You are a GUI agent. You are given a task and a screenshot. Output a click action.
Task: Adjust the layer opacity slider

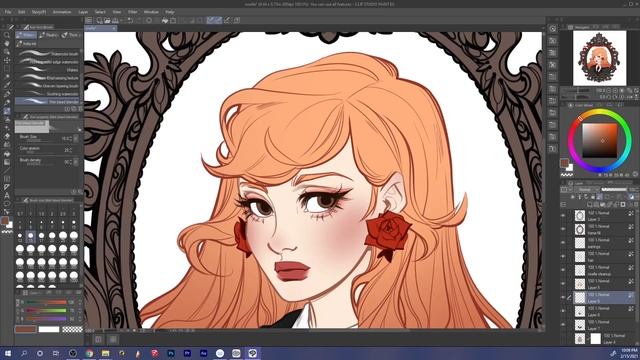pyautogui.click(x=613, y=190)
